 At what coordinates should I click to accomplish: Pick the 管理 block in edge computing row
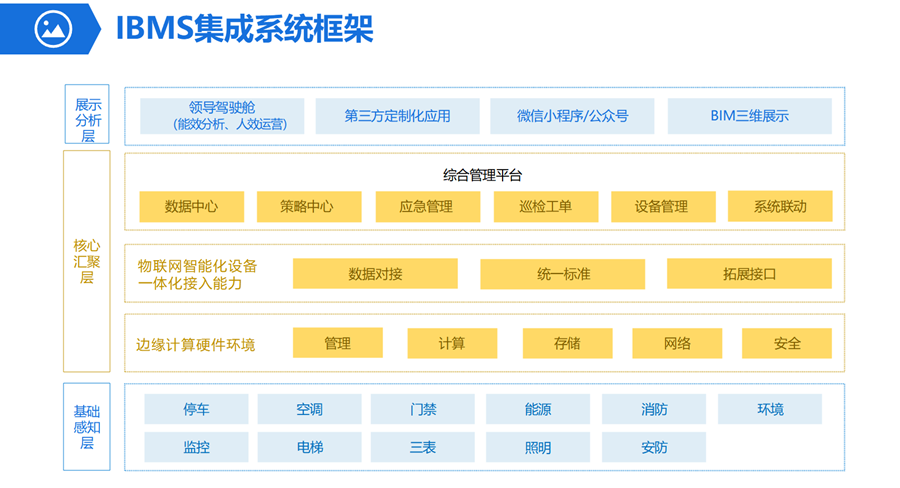coord(338,343)
